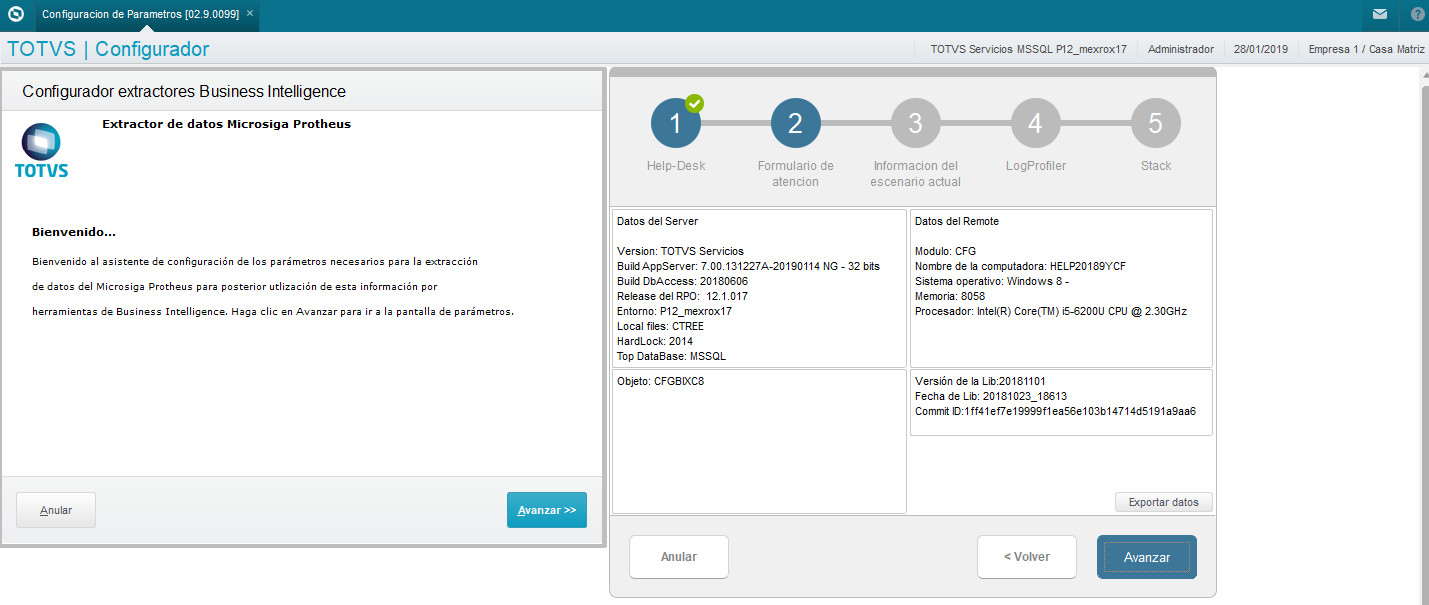Screen dimensions: 1429x605
Task: Click the TOTVS | Configurador title
Action: pyautogui.click(x=108, y=49)
